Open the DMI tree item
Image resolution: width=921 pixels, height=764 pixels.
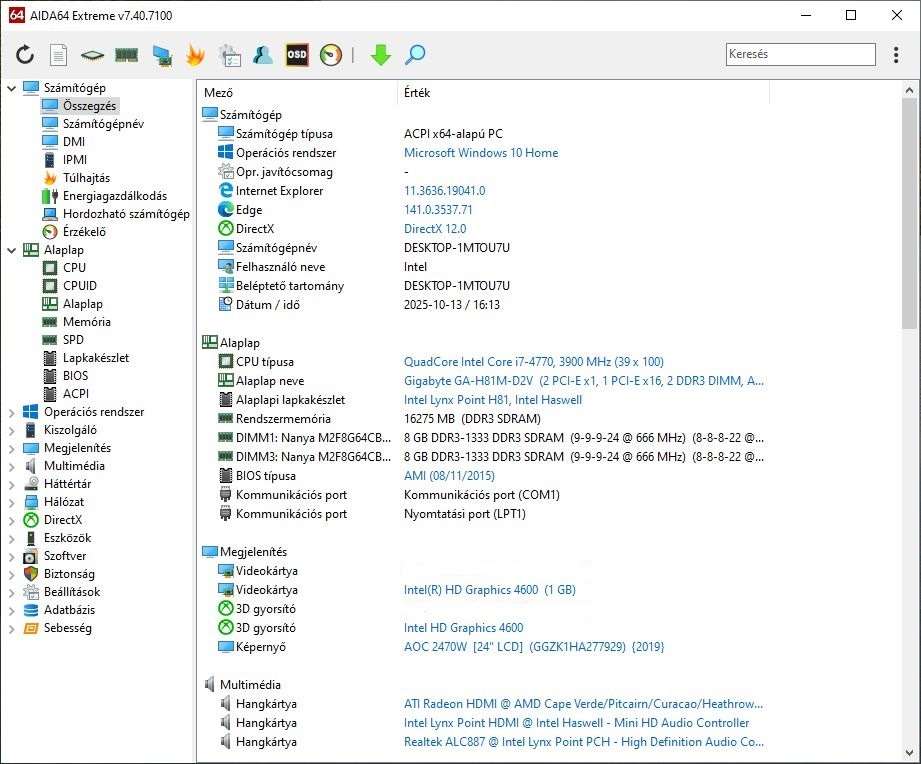tap(73, 142)
